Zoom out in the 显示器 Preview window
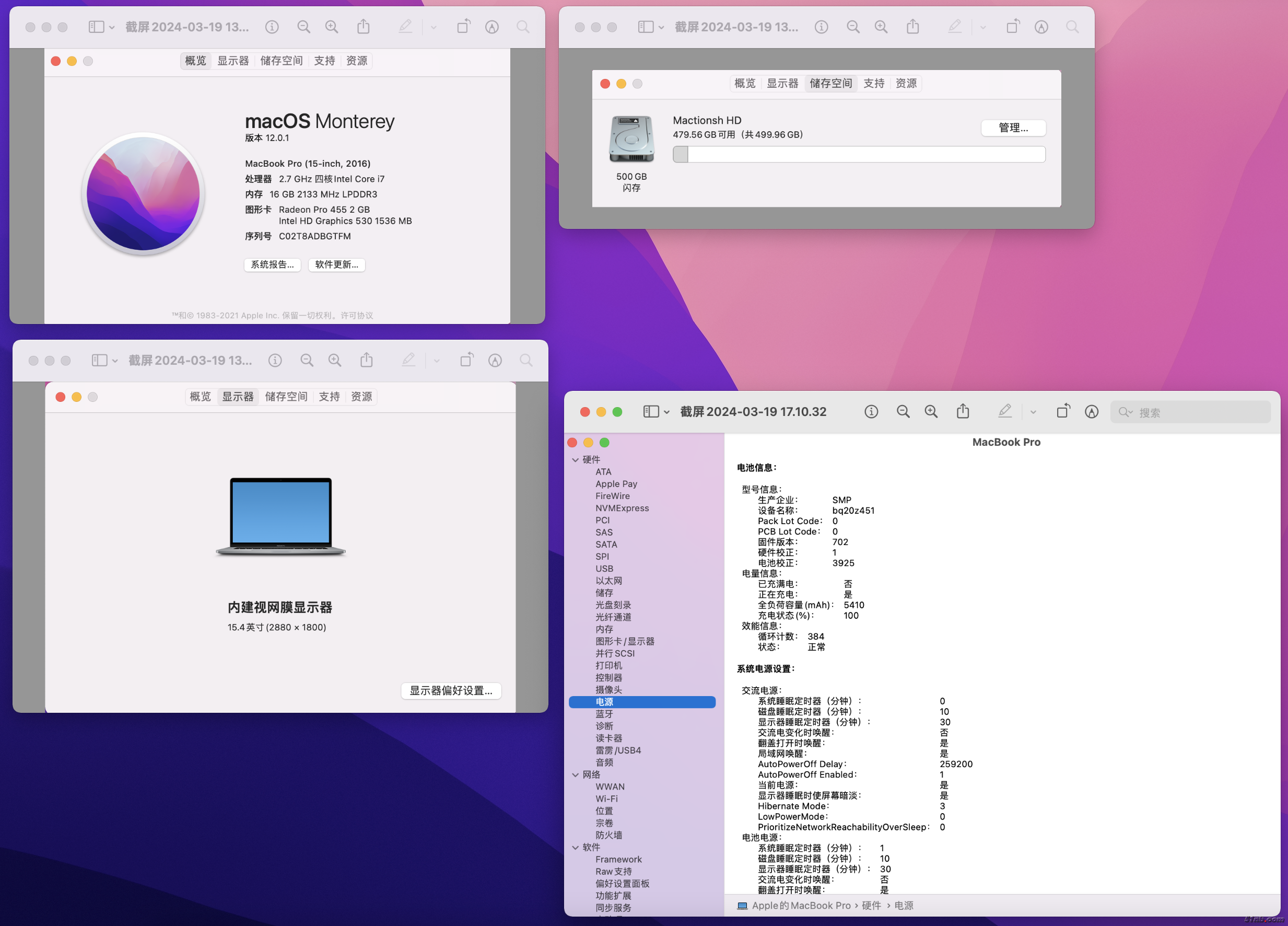The width and height of the screenshot is (1288, 926). pos(307,360)
